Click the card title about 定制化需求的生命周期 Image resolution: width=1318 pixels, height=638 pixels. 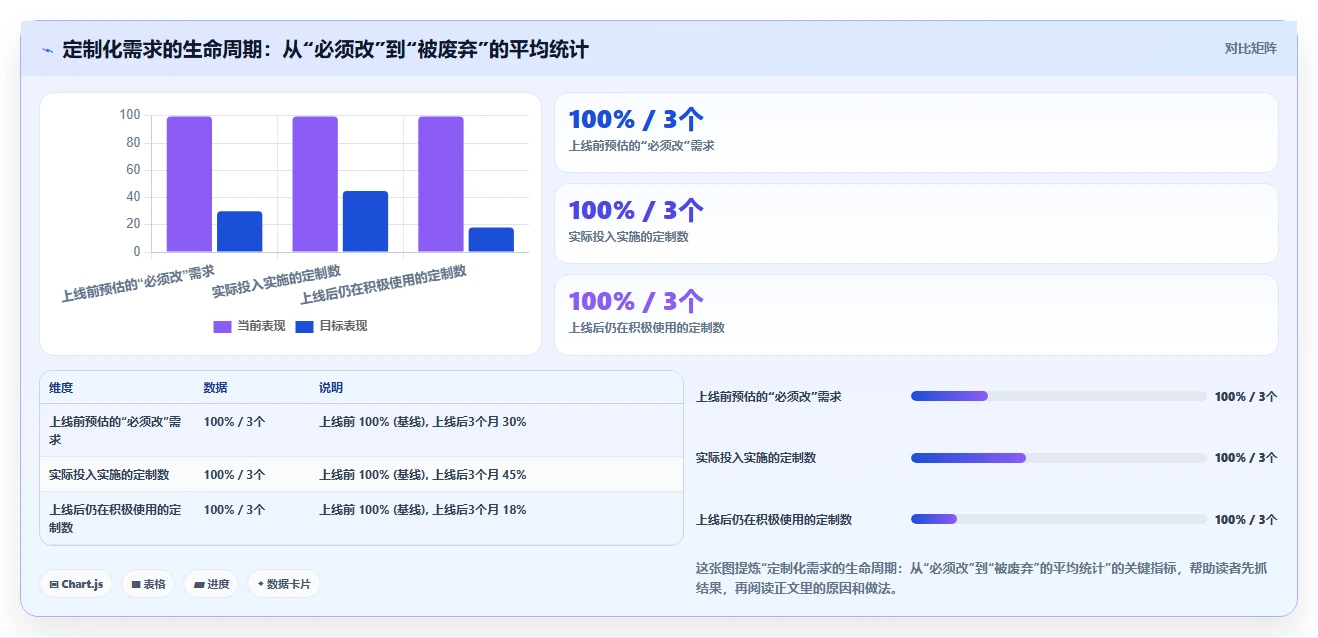325,49
